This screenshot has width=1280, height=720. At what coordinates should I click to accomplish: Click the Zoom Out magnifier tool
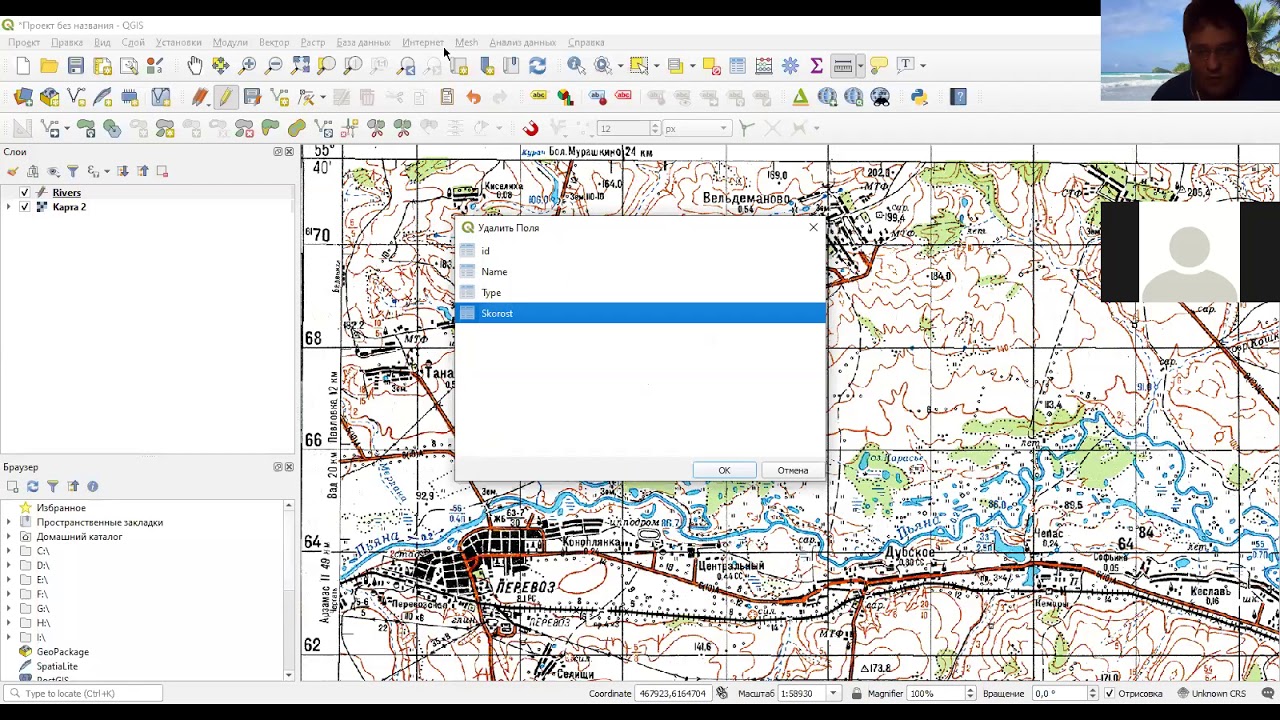(274, 66)
